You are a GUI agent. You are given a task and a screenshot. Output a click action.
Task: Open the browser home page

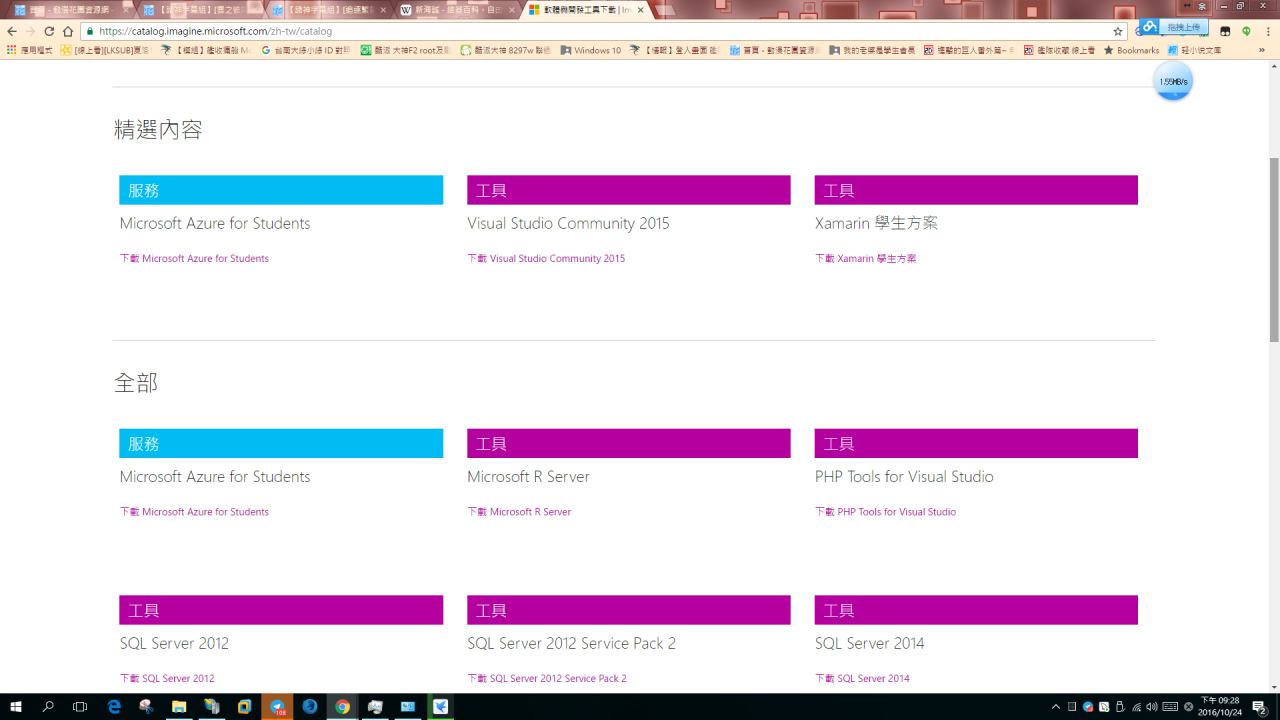68,31
